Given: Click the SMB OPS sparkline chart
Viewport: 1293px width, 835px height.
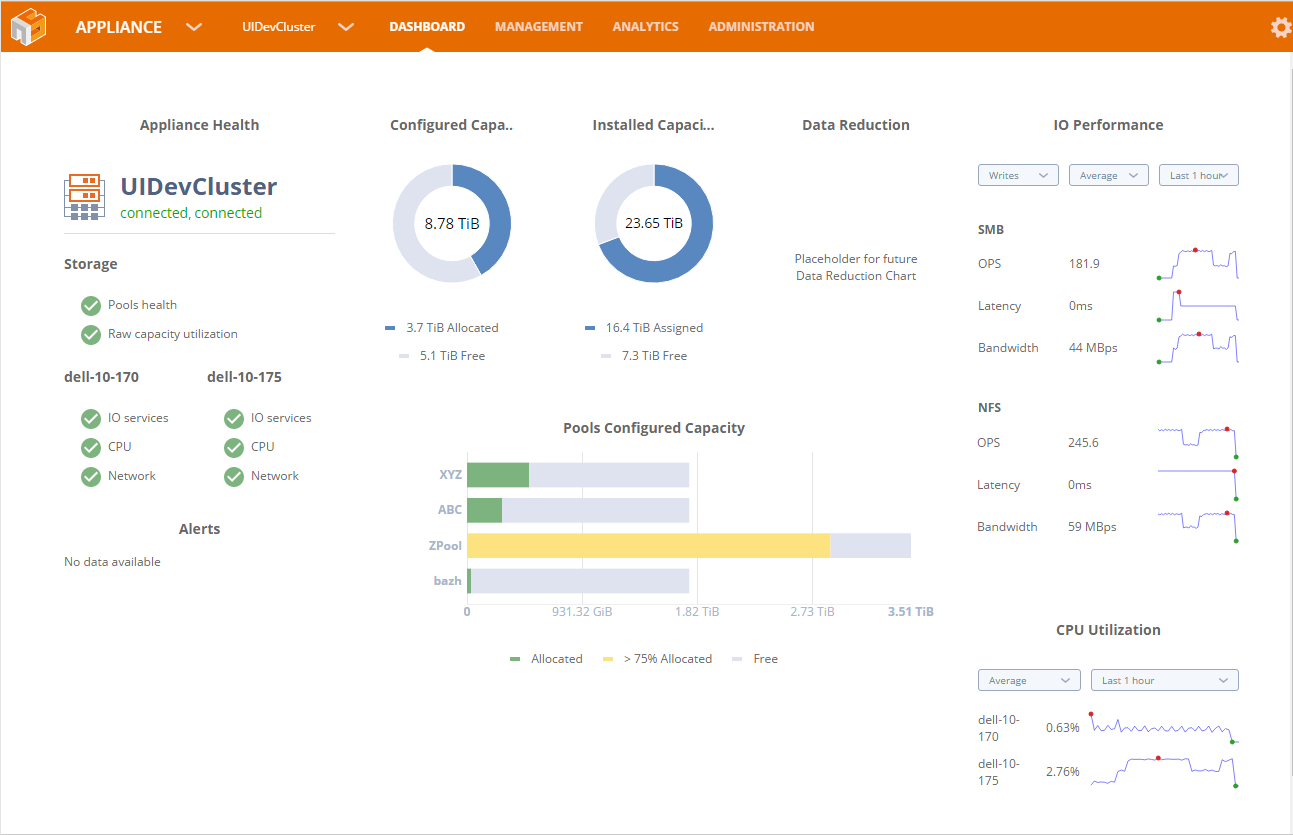Looking at the screenshot, I should 1198,264.
